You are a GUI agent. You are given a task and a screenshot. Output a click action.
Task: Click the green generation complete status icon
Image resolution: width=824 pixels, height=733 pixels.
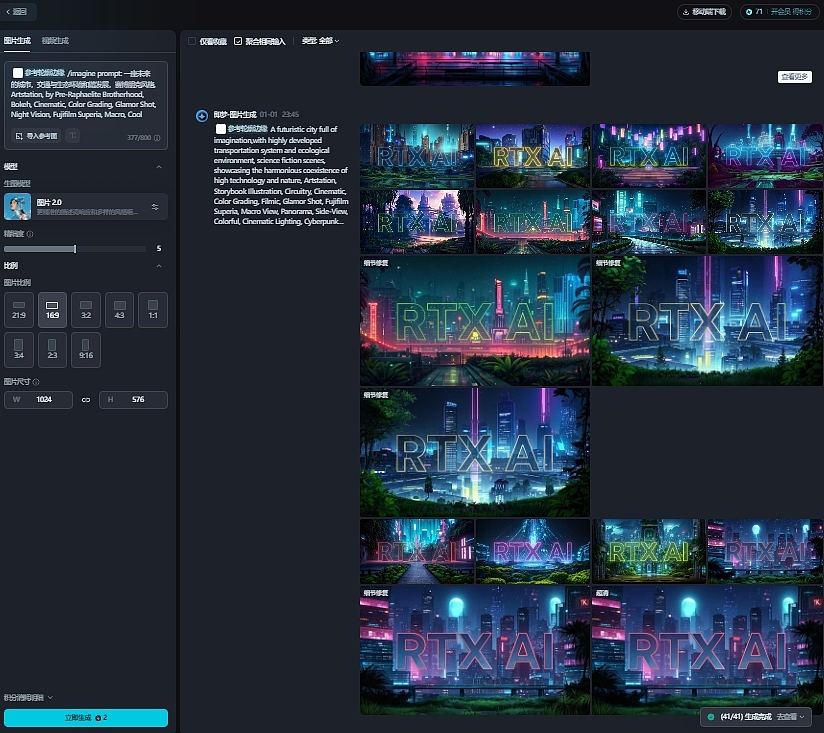click(x=711, y=717)
